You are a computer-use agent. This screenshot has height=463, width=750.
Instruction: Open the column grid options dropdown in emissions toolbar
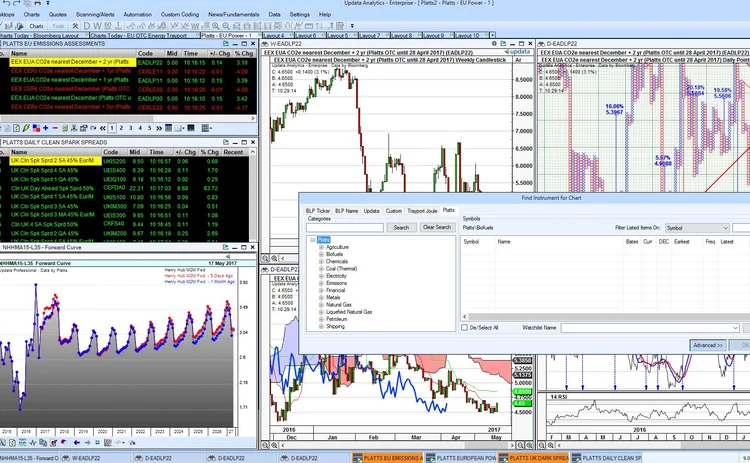coord(206,128)
